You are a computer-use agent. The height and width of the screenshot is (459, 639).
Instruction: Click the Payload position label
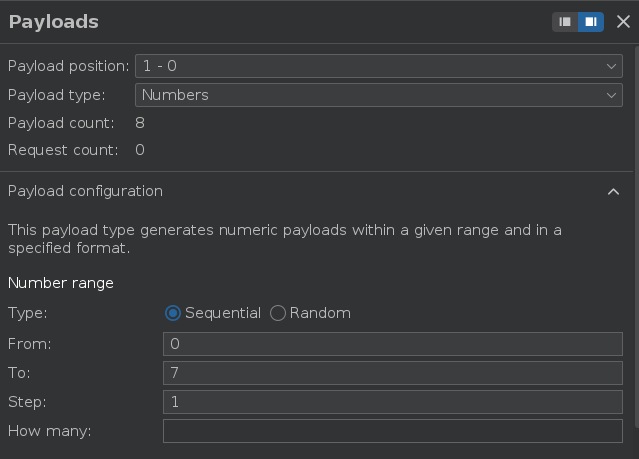[68, 66]
